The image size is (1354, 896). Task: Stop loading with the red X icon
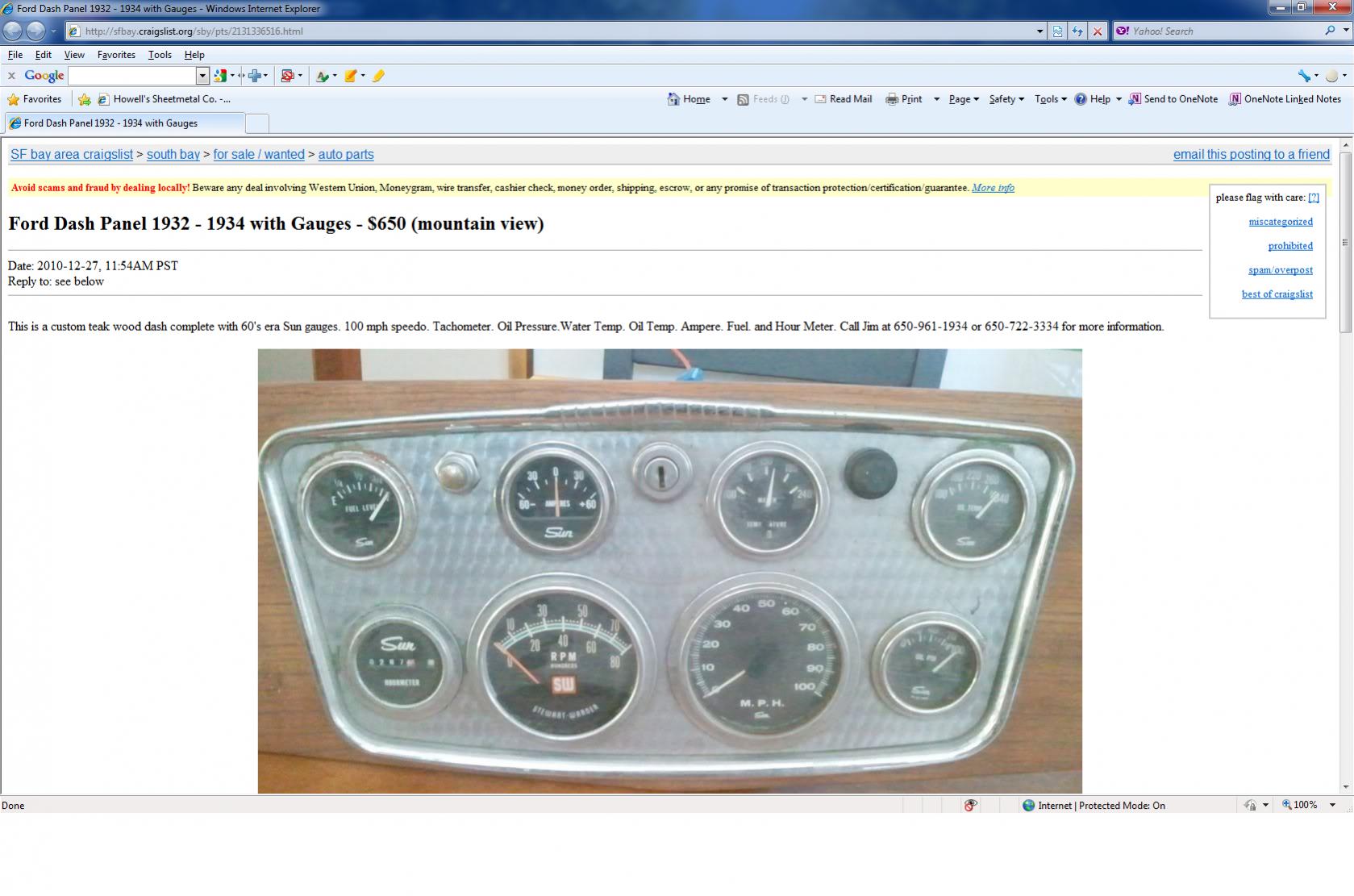click(x=1097, y=31)
